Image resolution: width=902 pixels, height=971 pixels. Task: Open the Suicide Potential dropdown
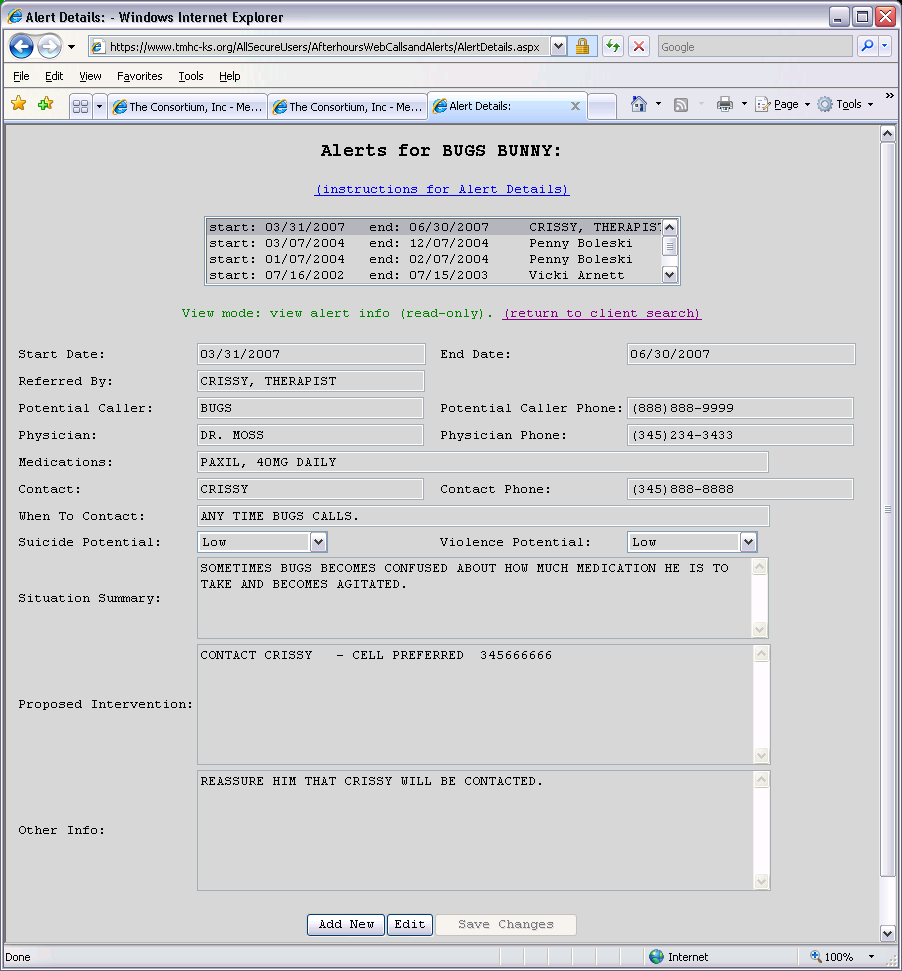[x=262, y=542]
